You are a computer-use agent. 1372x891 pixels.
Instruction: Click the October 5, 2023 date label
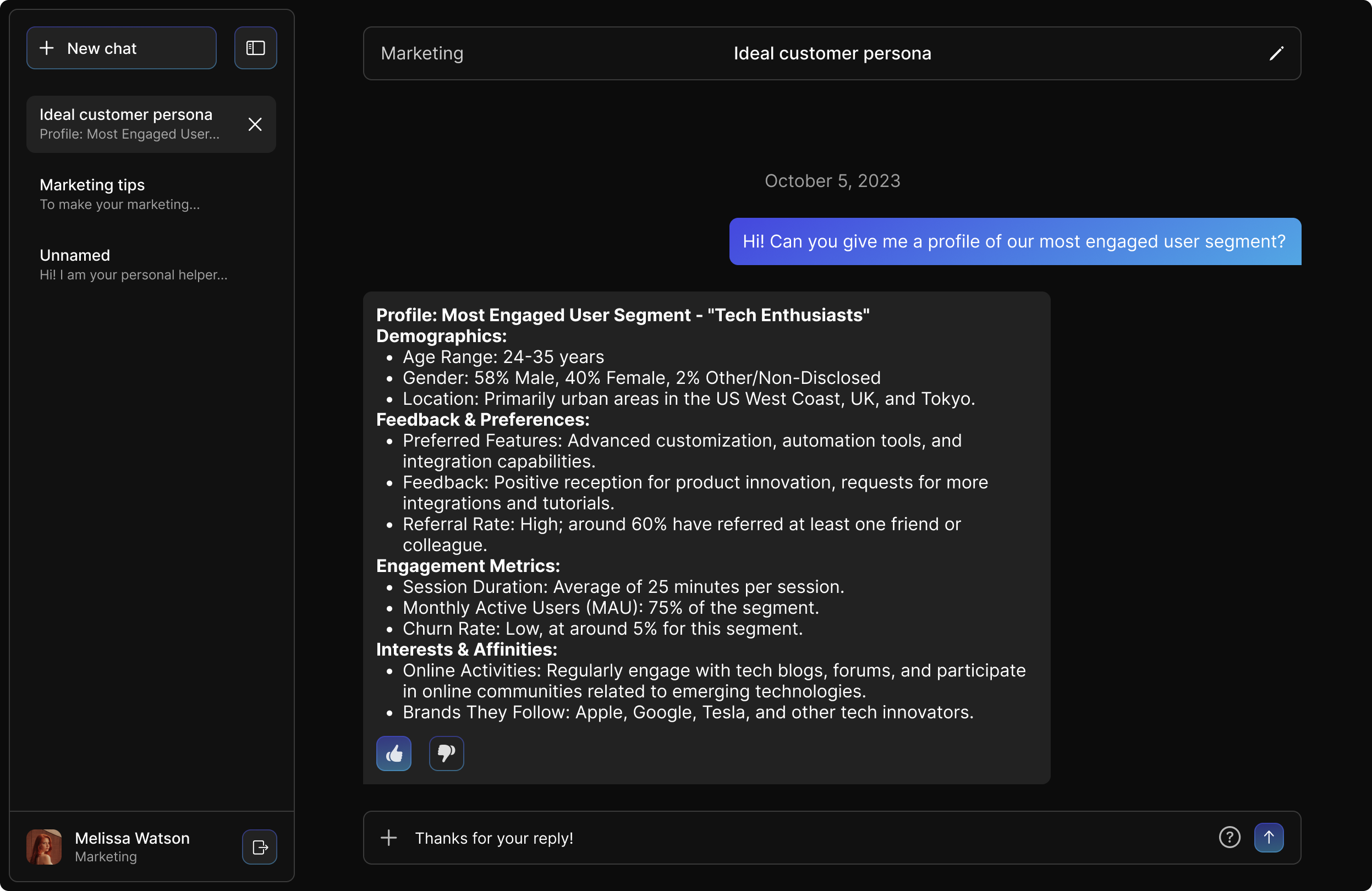point(832,181)
